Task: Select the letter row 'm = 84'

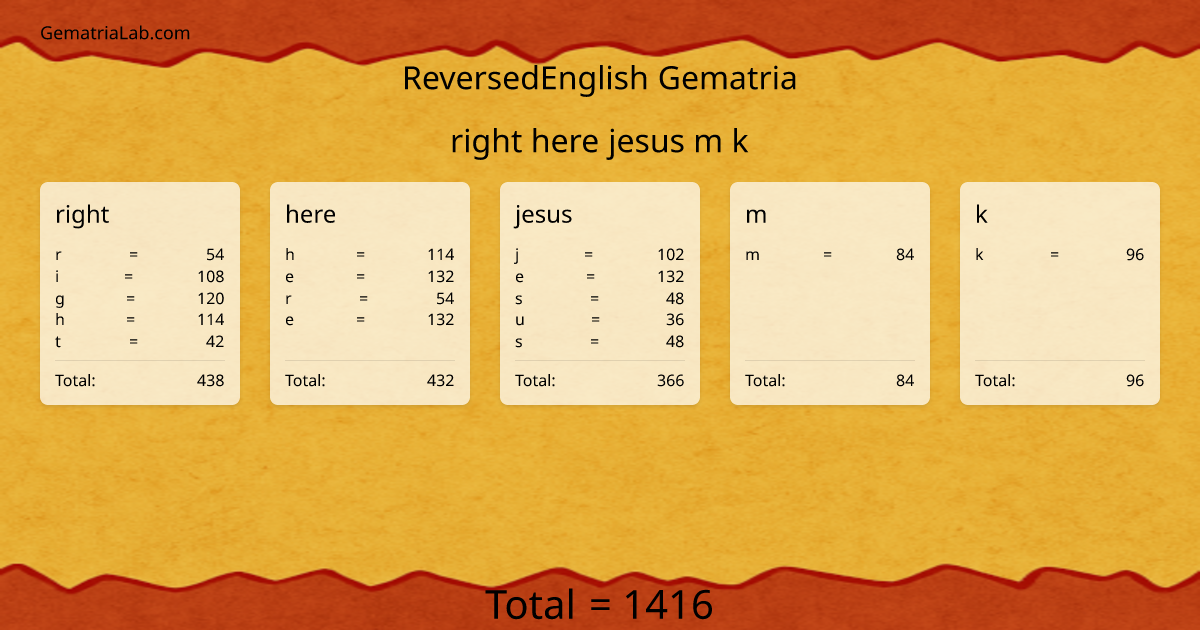Action: pyautogui.click(x=830, y=255)
